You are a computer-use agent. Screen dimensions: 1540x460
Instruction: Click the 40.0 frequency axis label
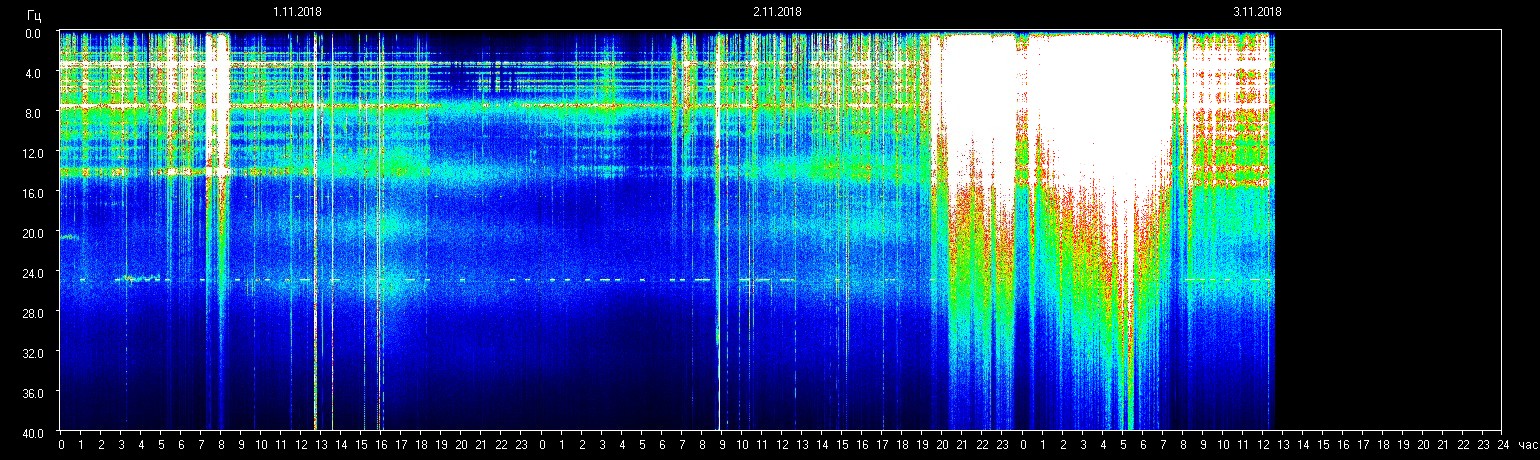click(34, 432)
